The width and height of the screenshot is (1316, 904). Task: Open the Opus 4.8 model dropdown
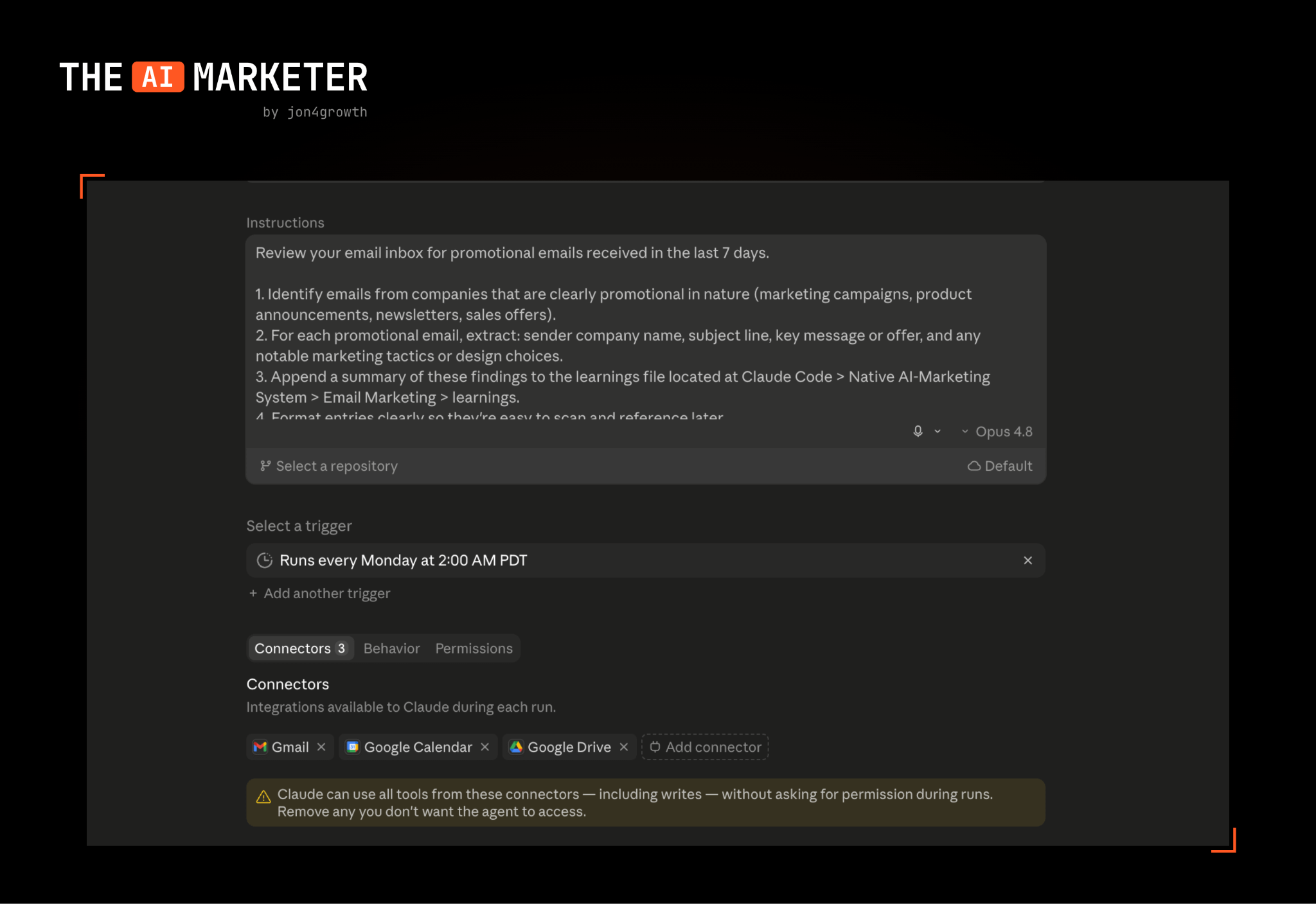click(x=997, y=432)
